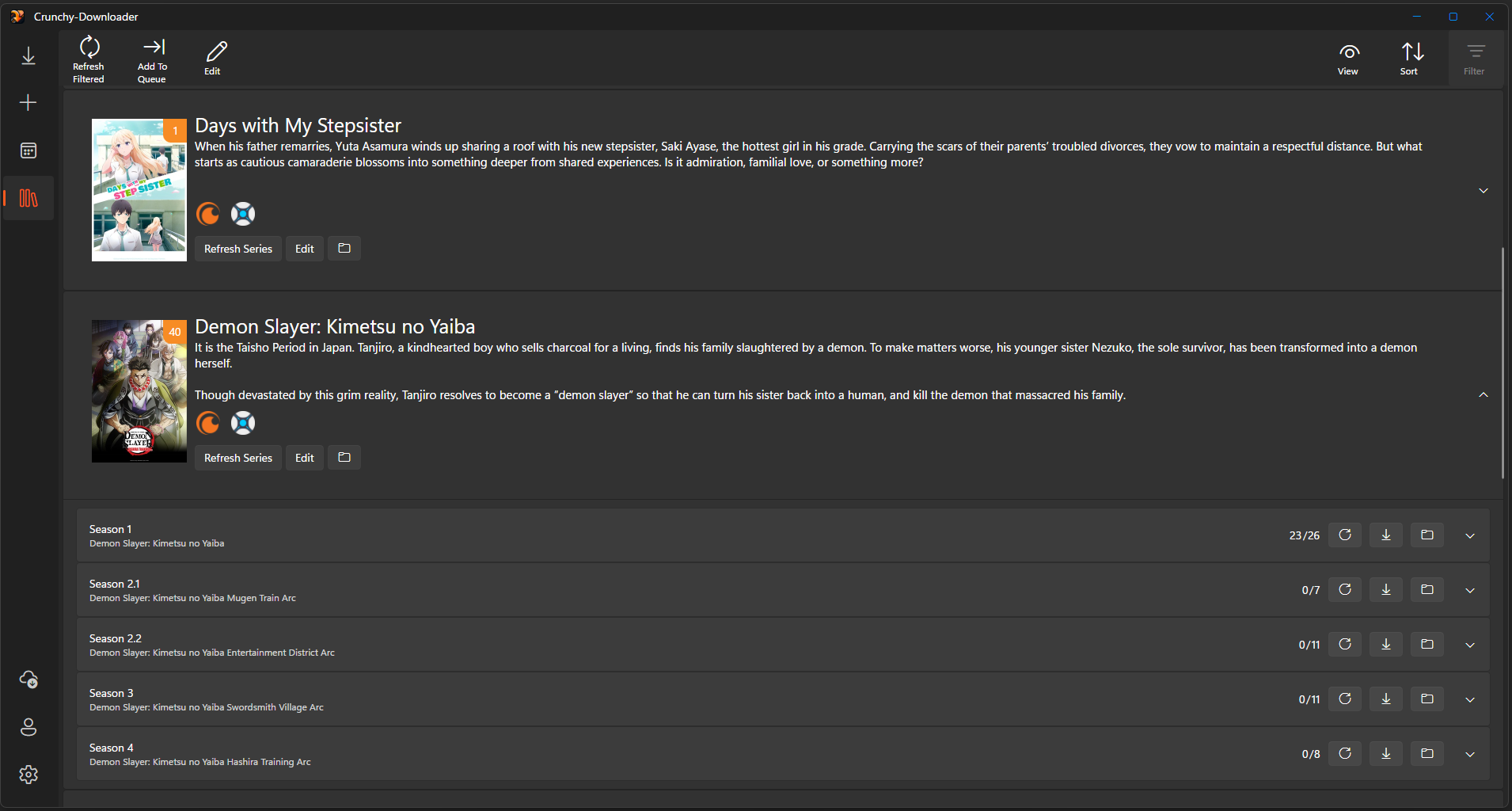Open the Season 3 folder
The height and width of the screenshot is (811, 1512).
click(1427, 699)
